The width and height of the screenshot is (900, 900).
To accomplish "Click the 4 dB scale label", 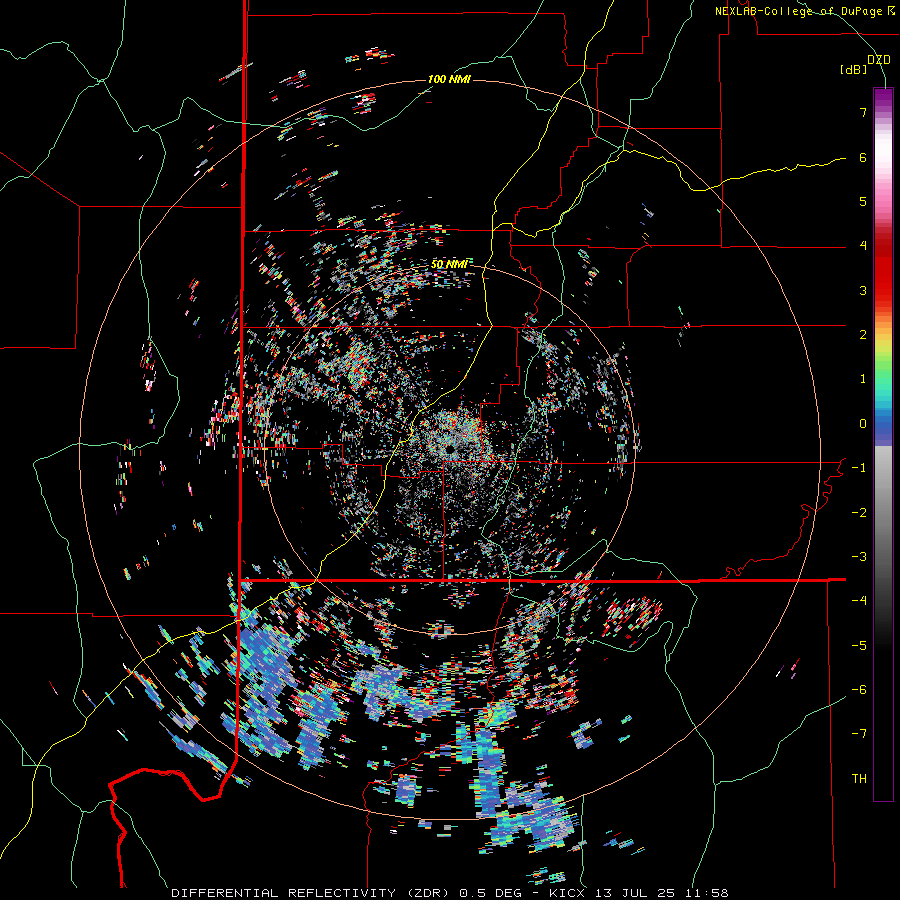I will 863,246.
